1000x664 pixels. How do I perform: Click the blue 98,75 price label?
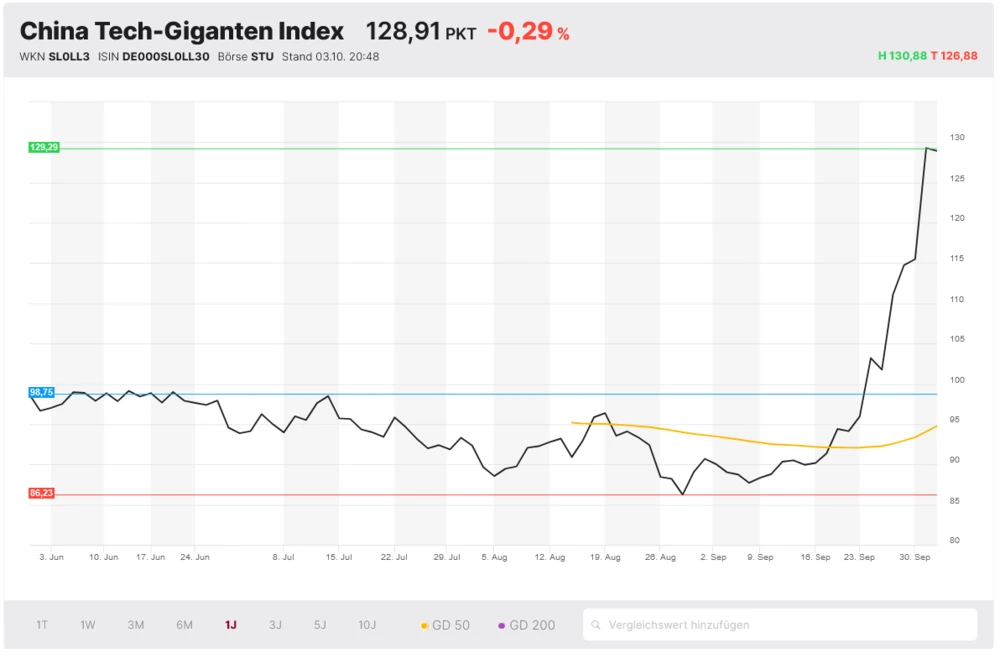pos(40,392)
